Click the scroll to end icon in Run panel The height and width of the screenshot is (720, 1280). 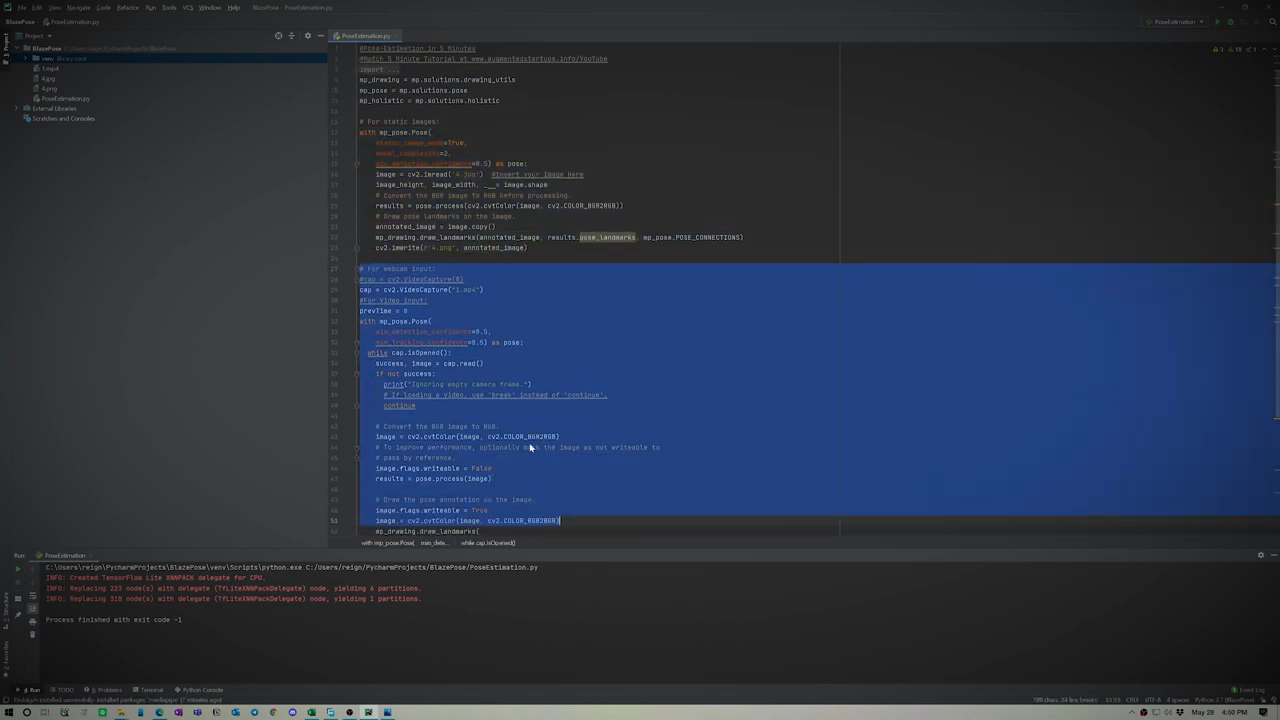[x=32, y=609]
